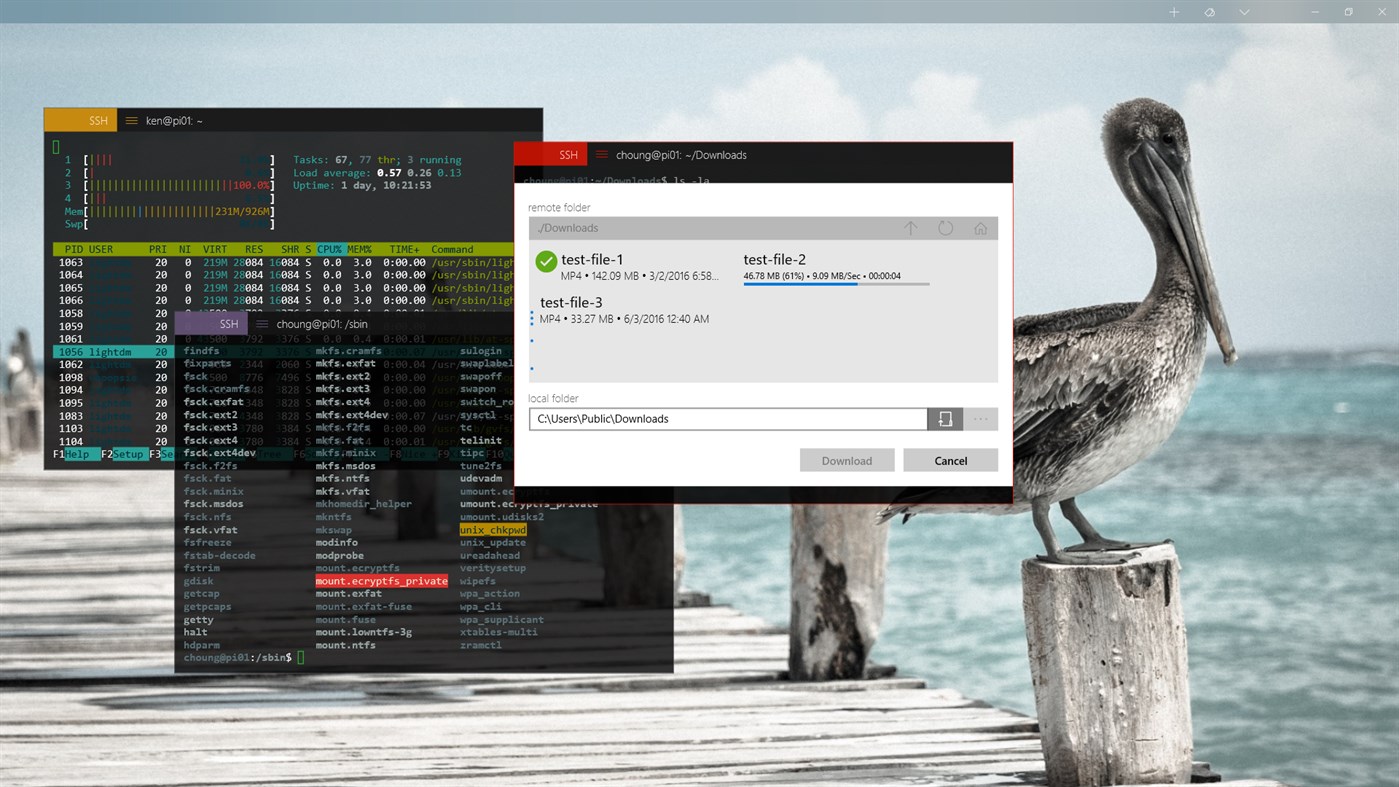Image resolution: width=1399 pixels, height=787 pixels.
Task: Open hamburger menu of choung@pi01: /sbin terminal
Action: point(262,324)
